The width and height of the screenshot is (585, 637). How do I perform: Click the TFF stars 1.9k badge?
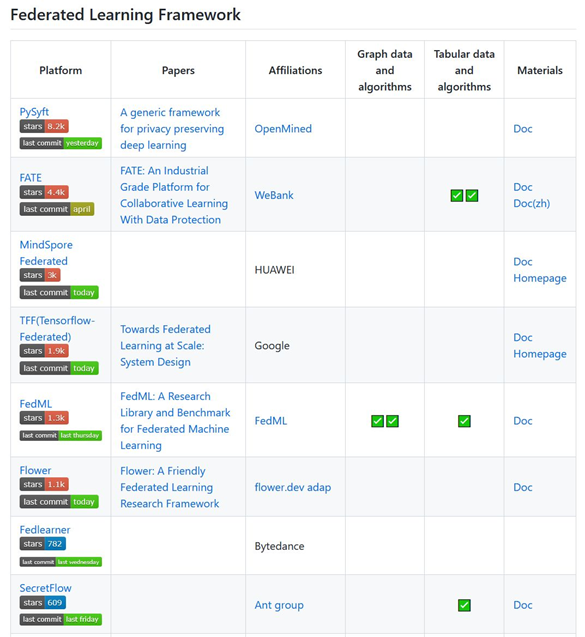point(44,351)
